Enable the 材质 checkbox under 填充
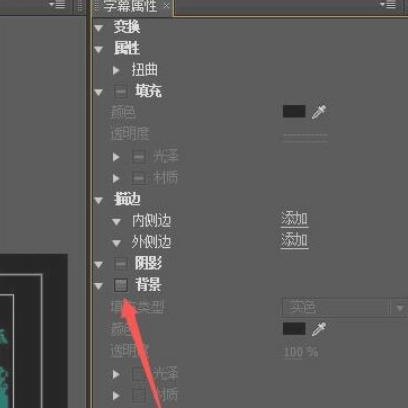Screen dimensions: 408x408 click(x=139, y=178)
